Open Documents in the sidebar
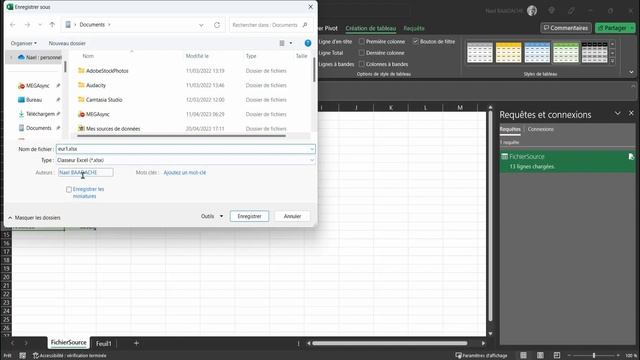Viewport: 640px width, 360px height. [x=39, y=128]
